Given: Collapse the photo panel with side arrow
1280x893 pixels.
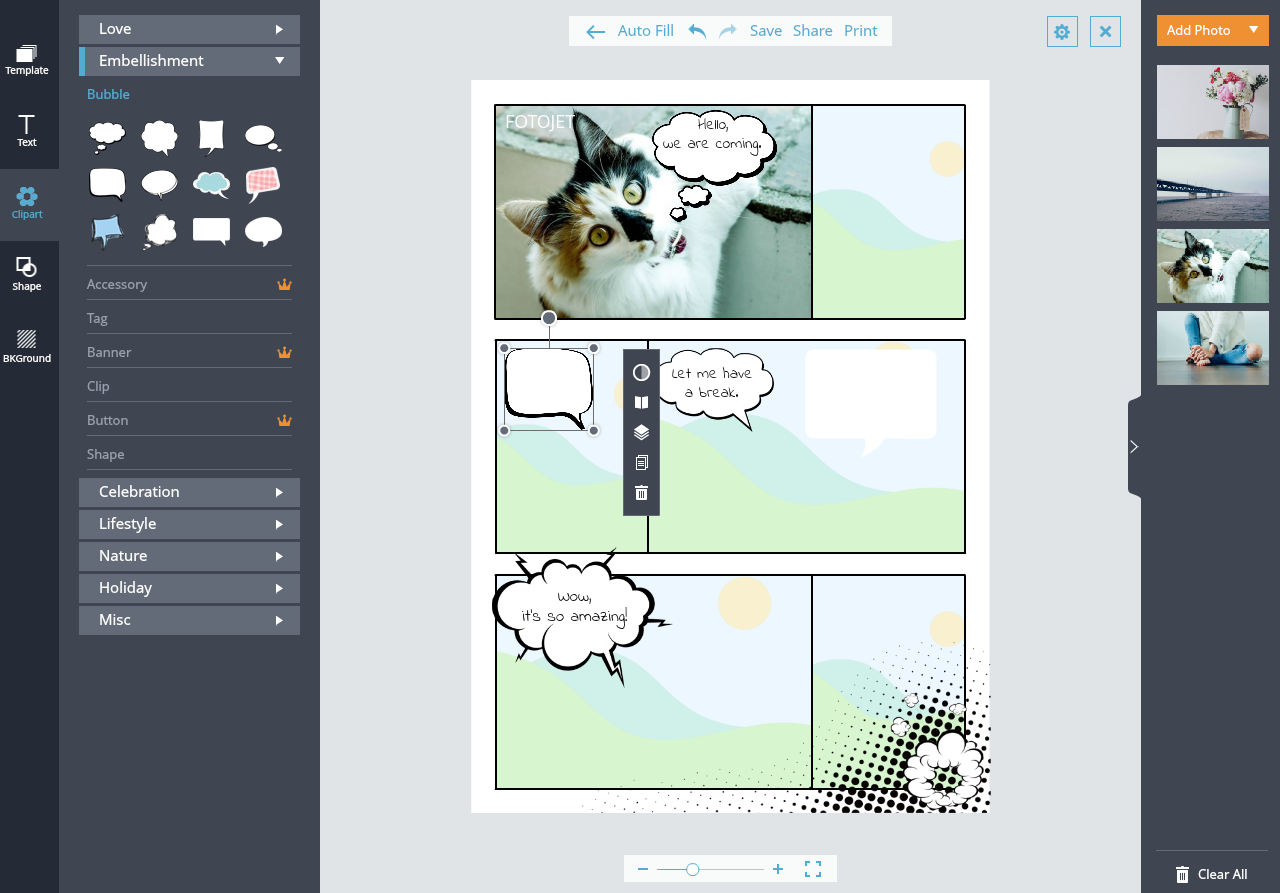Looking at the screenshot, I should 1134,447.
